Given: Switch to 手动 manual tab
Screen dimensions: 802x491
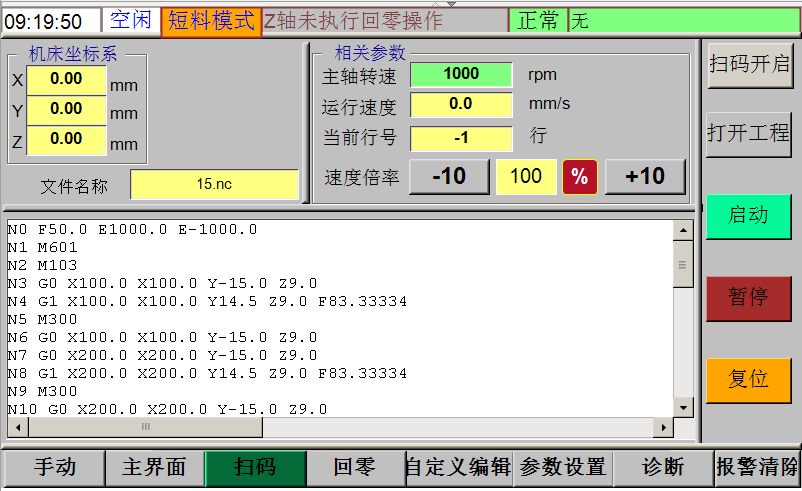Looking at the screenshot, I should (x=54, y=467).
